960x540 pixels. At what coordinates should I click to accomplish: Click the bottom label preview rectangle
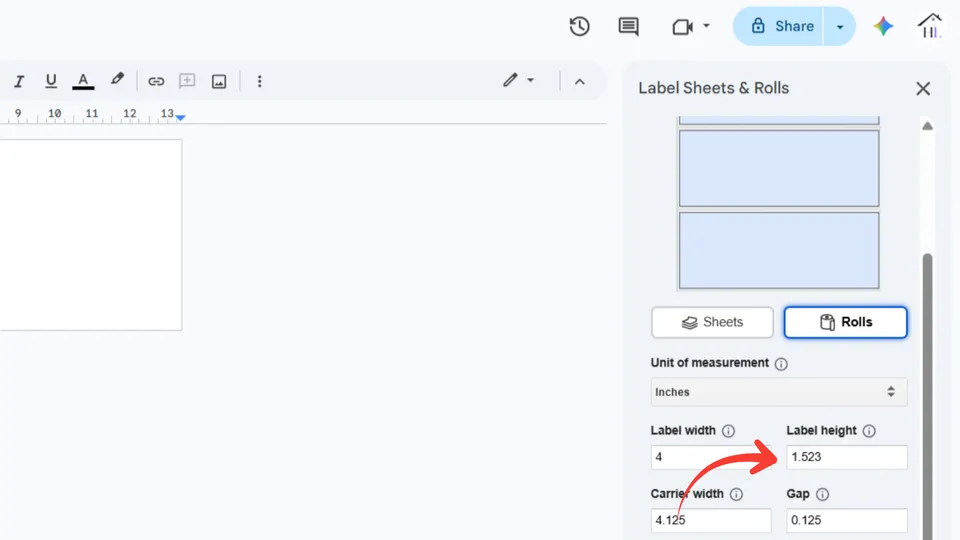pos(779,250)
